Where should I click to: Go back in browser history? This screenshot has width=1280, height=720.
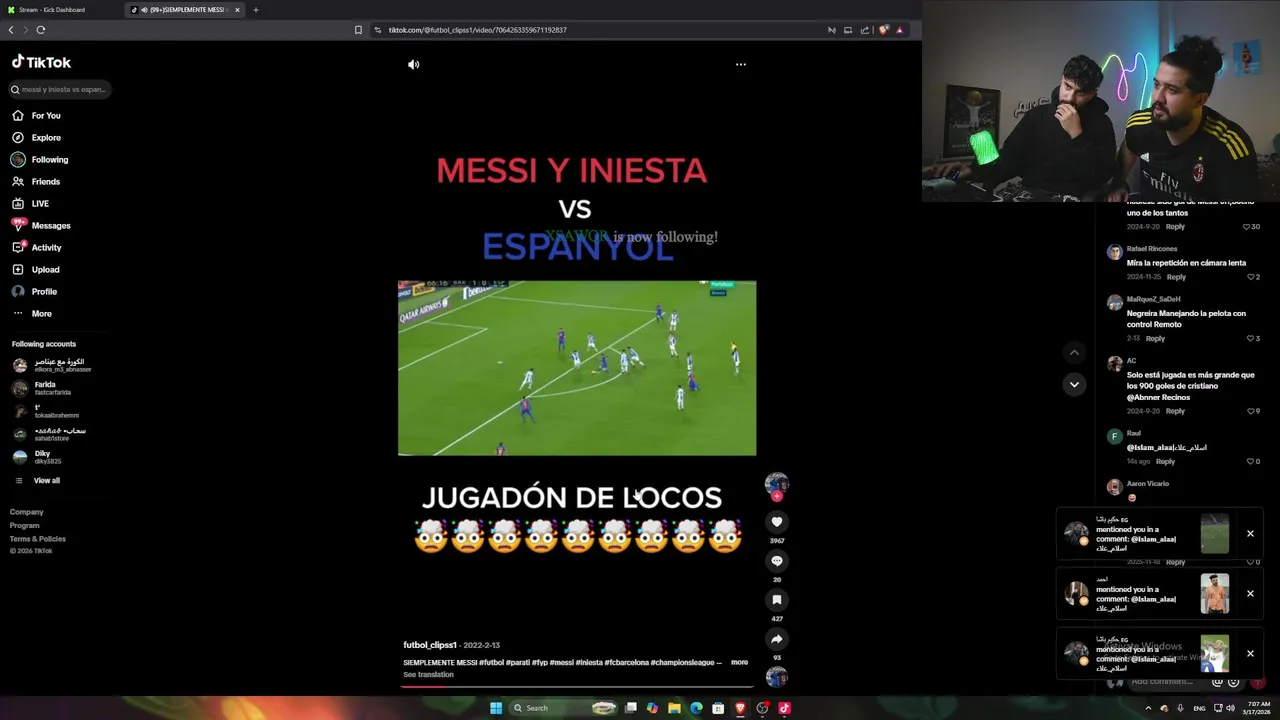click(11, 30)
